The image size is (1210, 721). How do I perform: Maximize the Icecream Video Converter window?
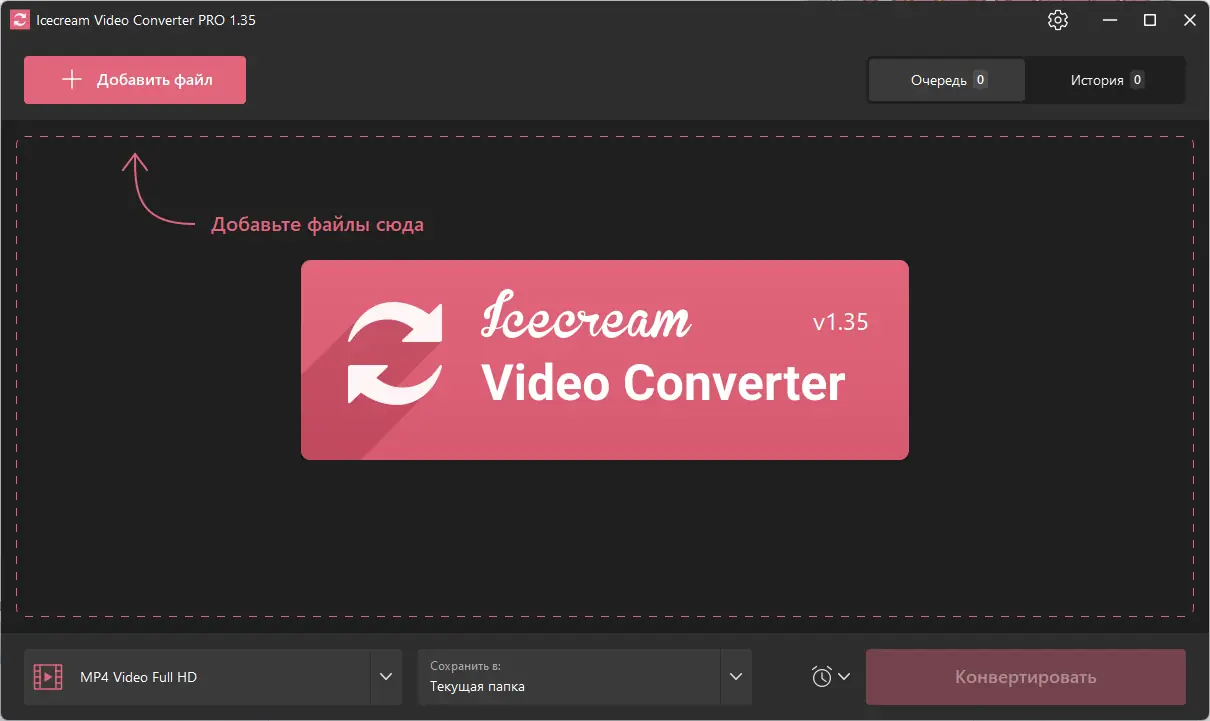coord(1150,20)
